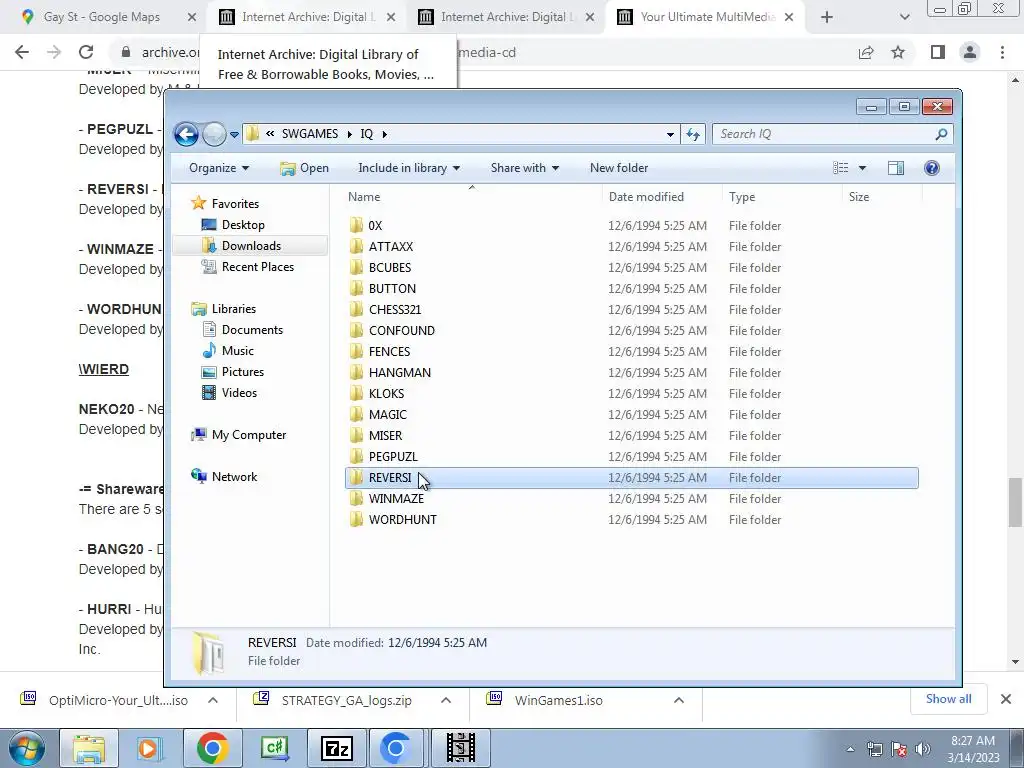Image resolution: width=1024 pixels, height=768 pixels.
Task: Click the Open toolbar button
Action: tap(304, 168)
